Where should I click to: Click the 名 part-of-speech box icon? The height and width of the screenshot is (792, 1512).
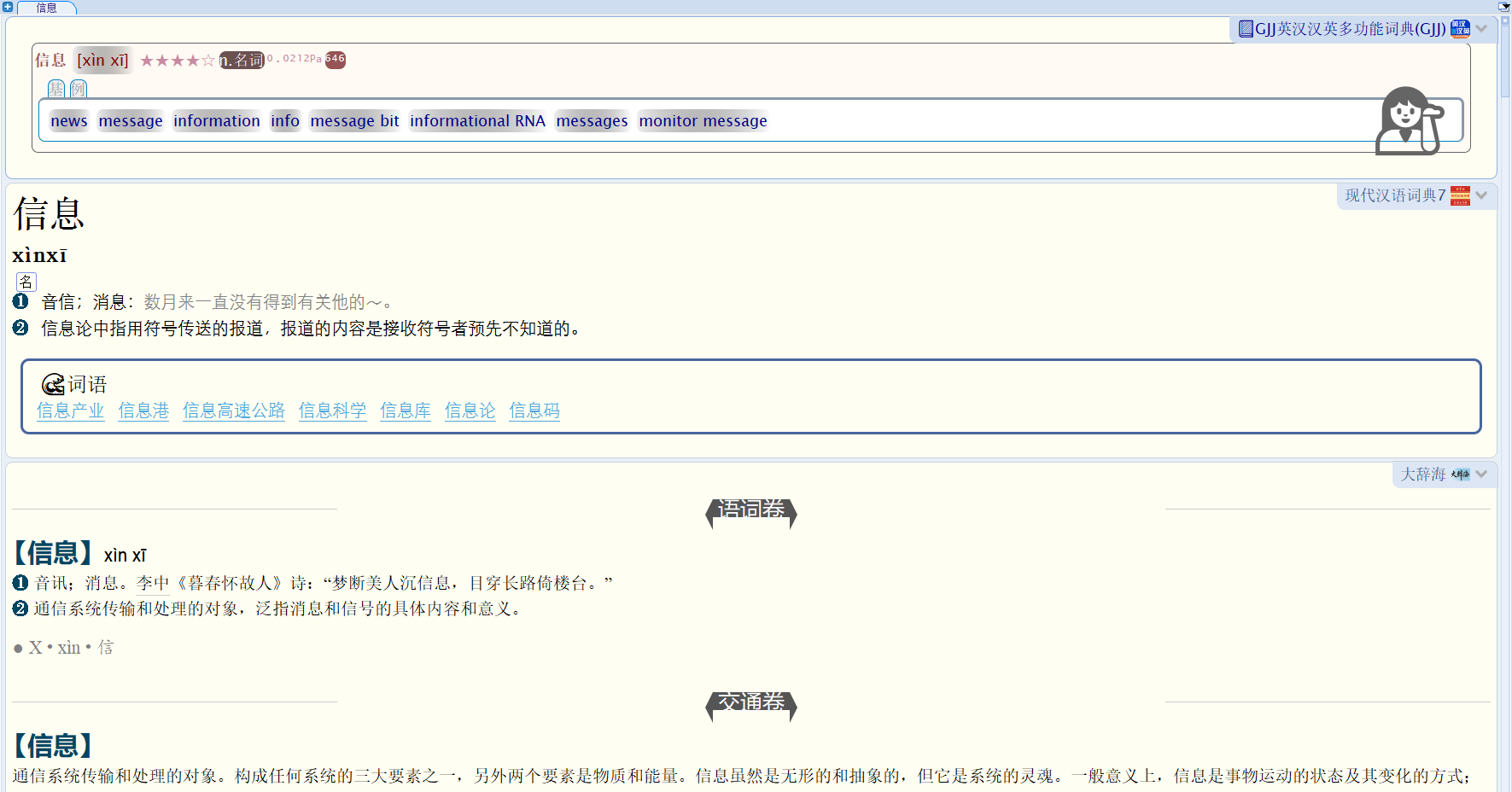[x=26, y=282]
